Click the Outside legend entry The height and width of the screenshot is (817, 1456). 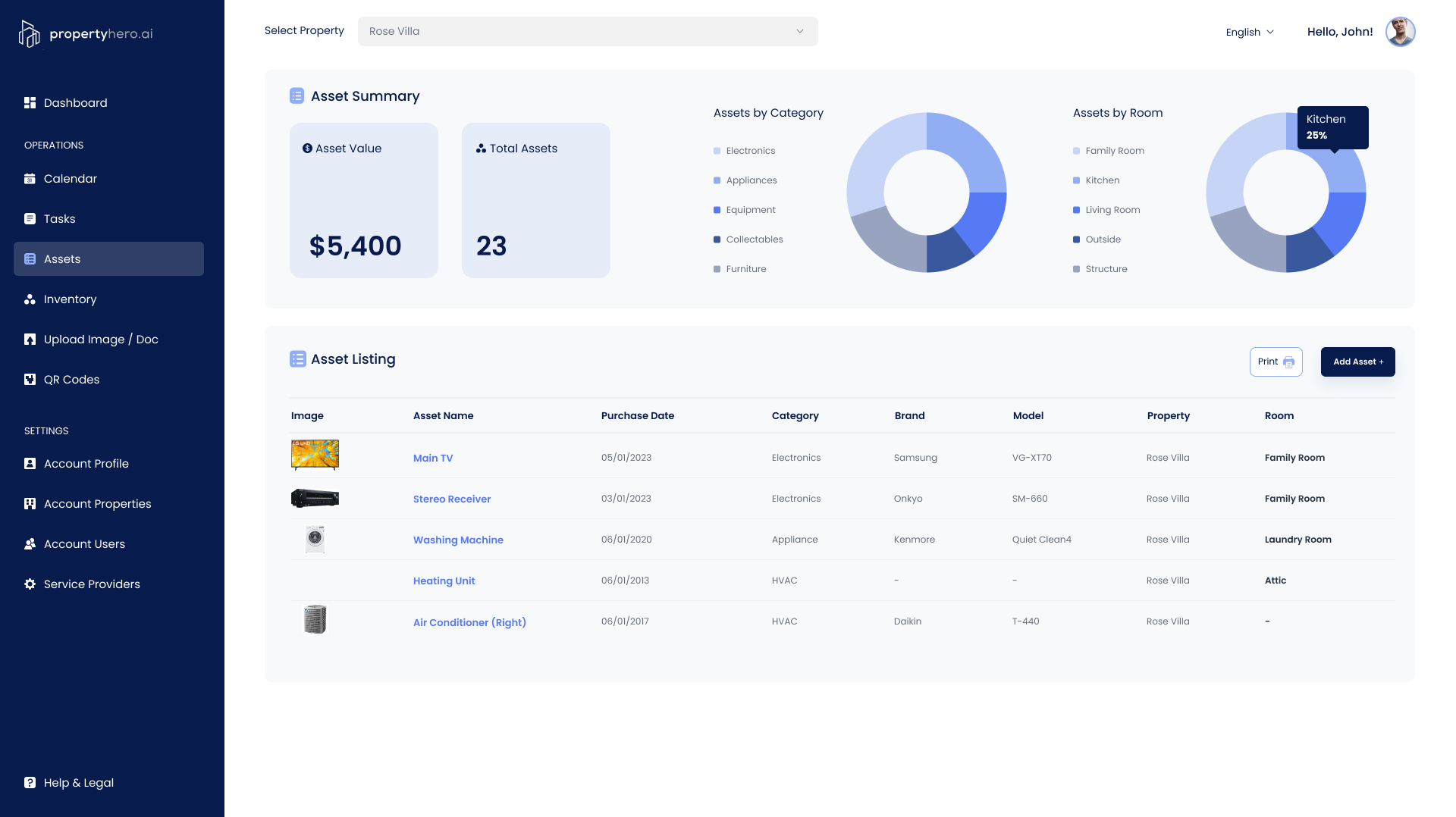coord(1097,239)
